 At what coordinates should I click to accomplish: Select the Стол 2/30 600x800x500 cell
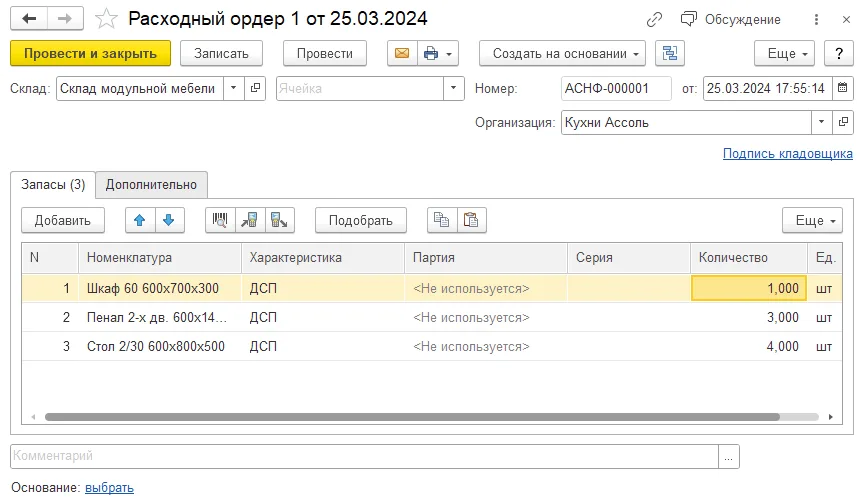tap(160, 347)
